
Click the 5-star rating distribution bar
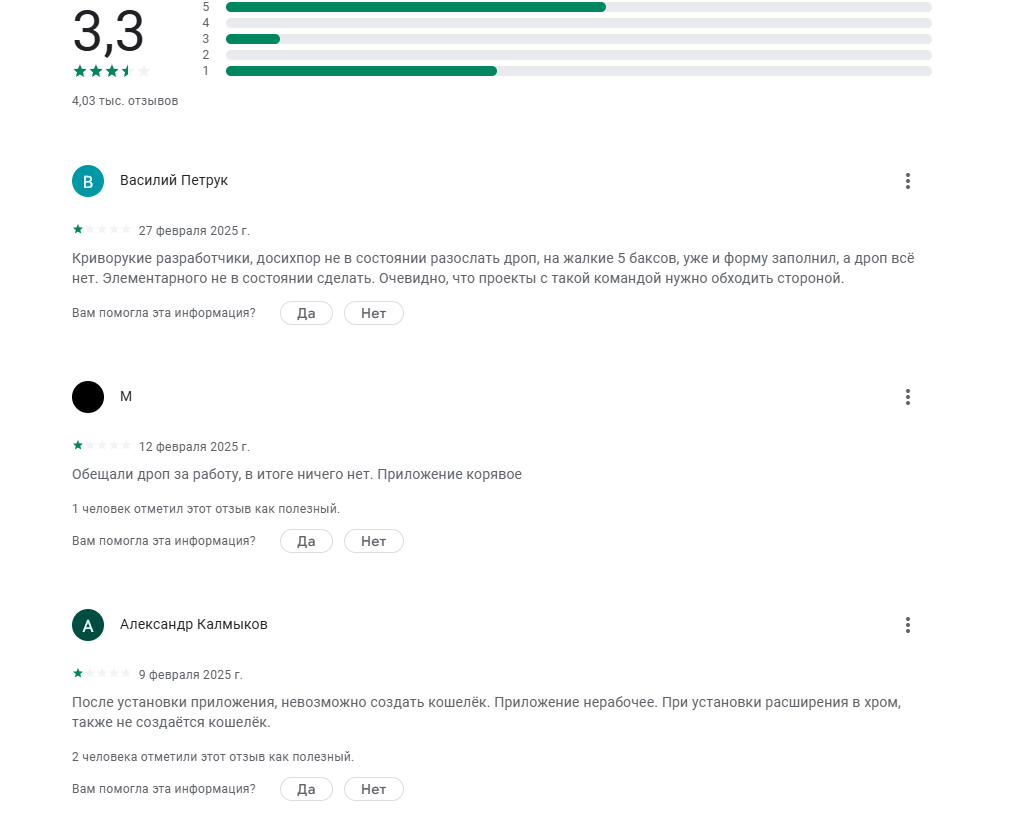pos(579,7)
